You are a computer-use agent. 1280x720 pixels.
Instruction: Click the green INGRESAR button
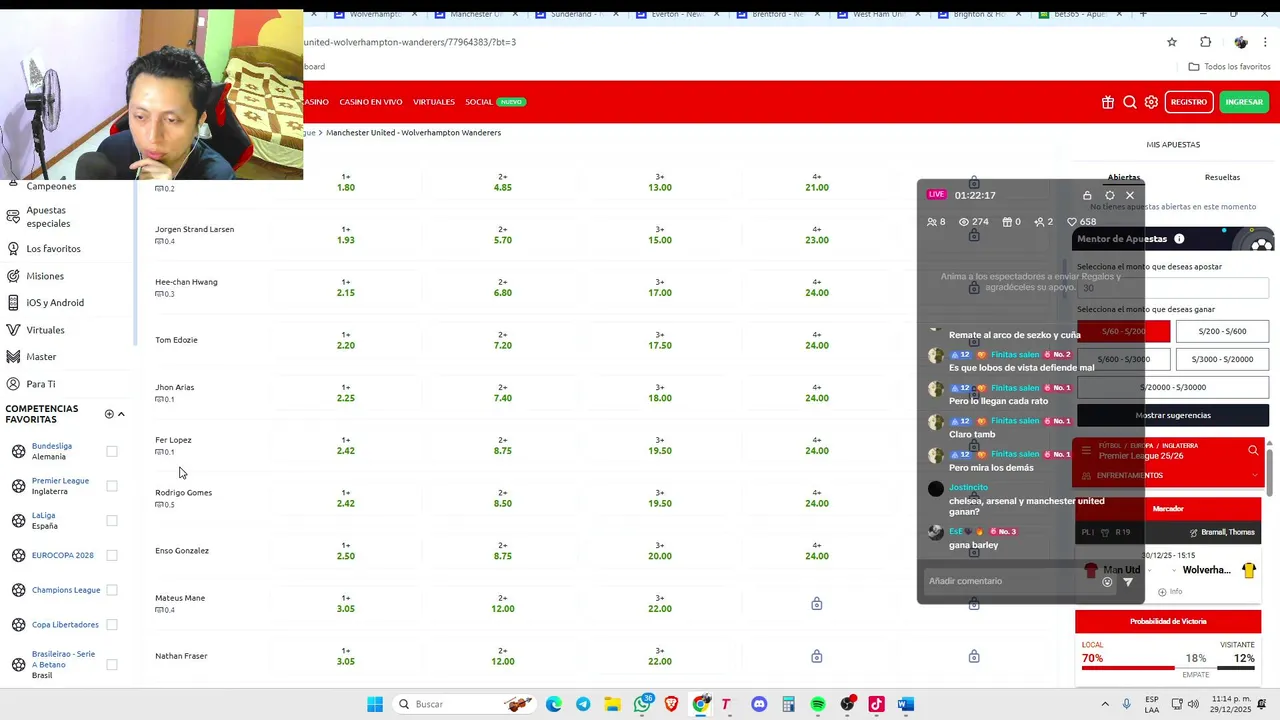[1244, 102]
